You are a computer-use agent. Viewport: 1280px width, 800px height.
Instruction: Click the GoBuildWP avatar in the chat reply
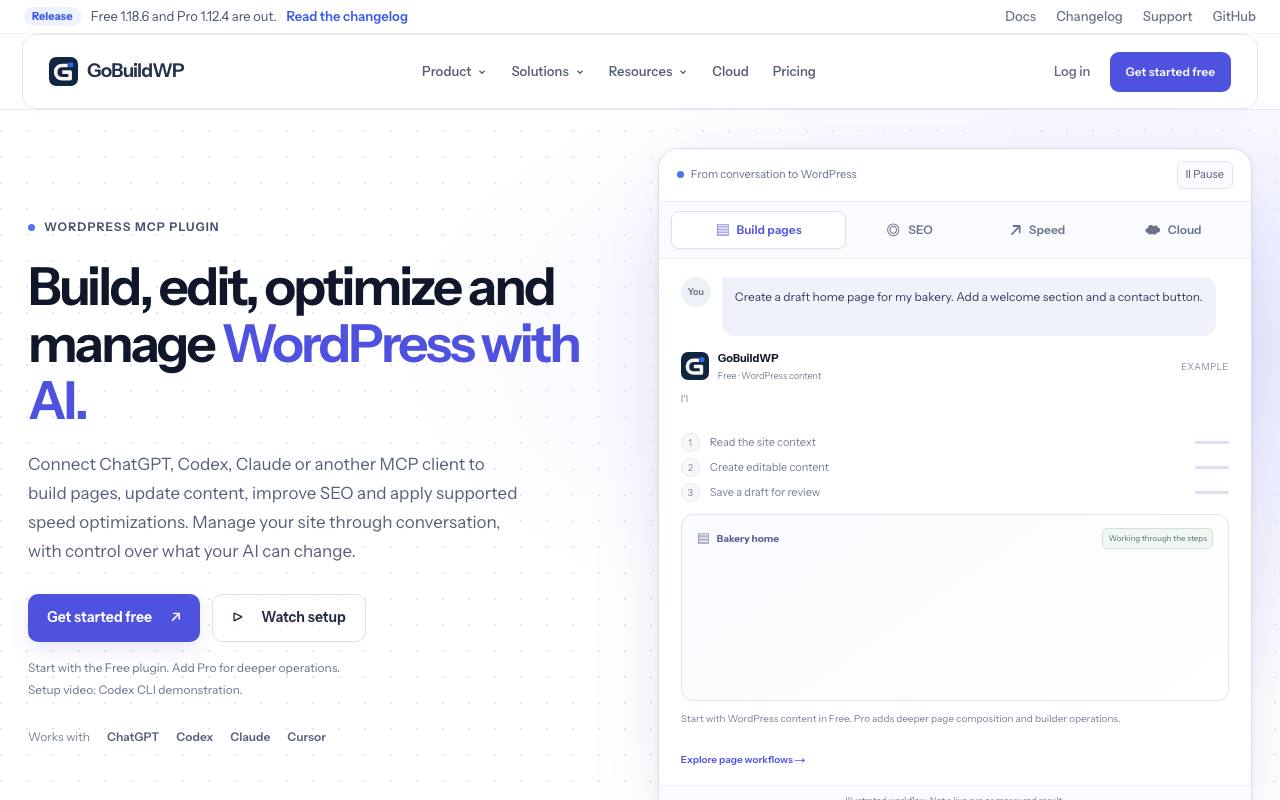click(x=695, y=366)
